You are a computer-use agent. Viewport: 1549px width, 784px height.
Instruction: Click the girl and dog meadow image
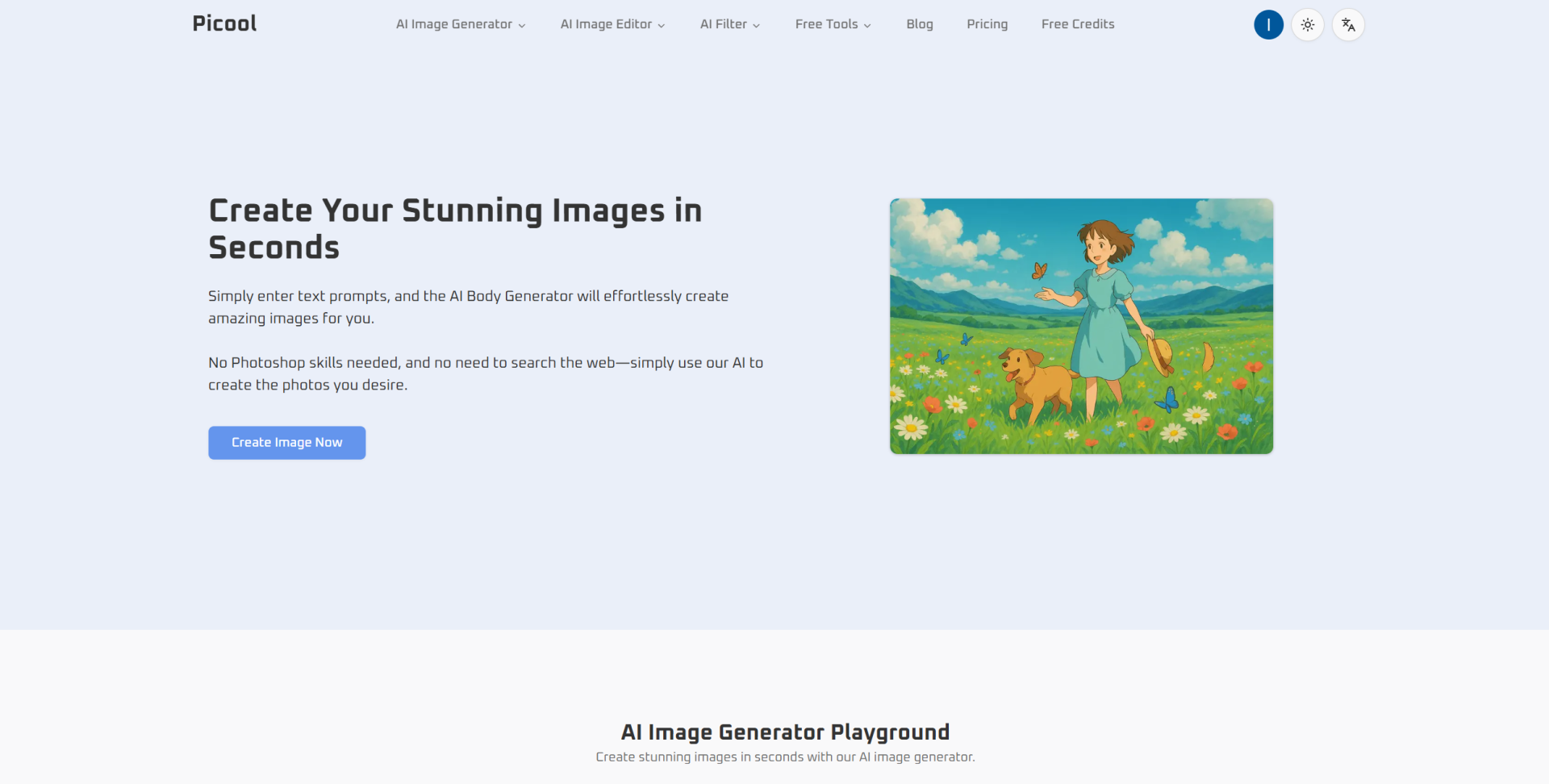pos(1081,326)
